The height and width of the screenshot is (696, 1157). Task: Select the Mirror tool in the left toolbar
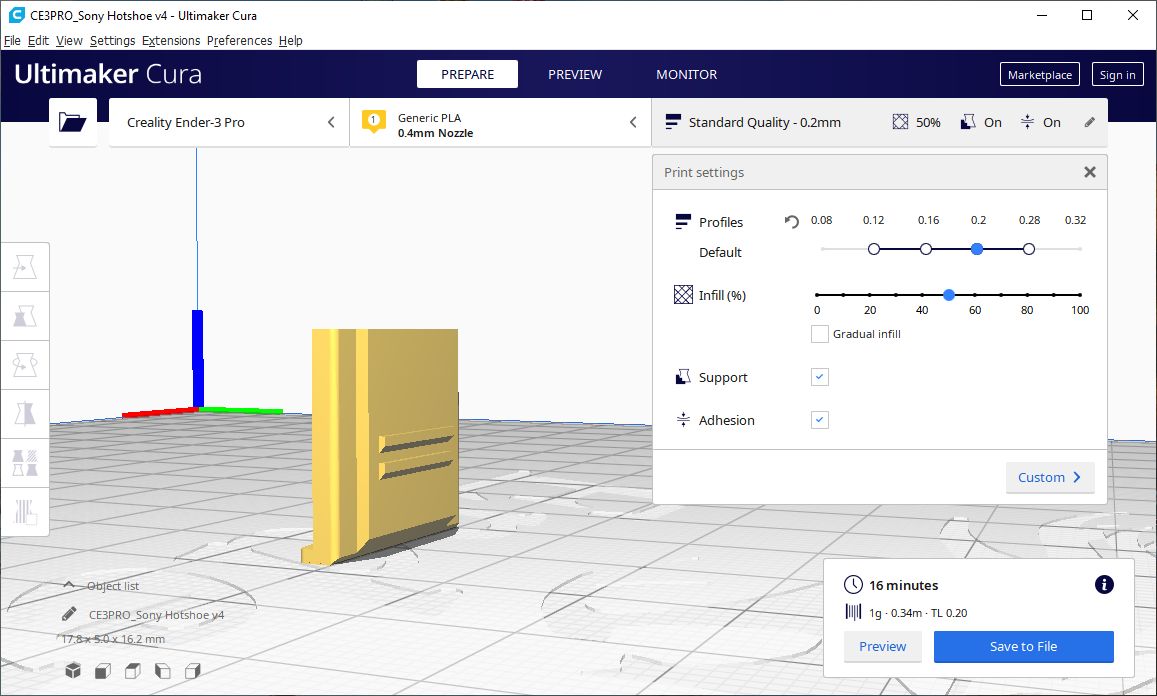point(25,414)
